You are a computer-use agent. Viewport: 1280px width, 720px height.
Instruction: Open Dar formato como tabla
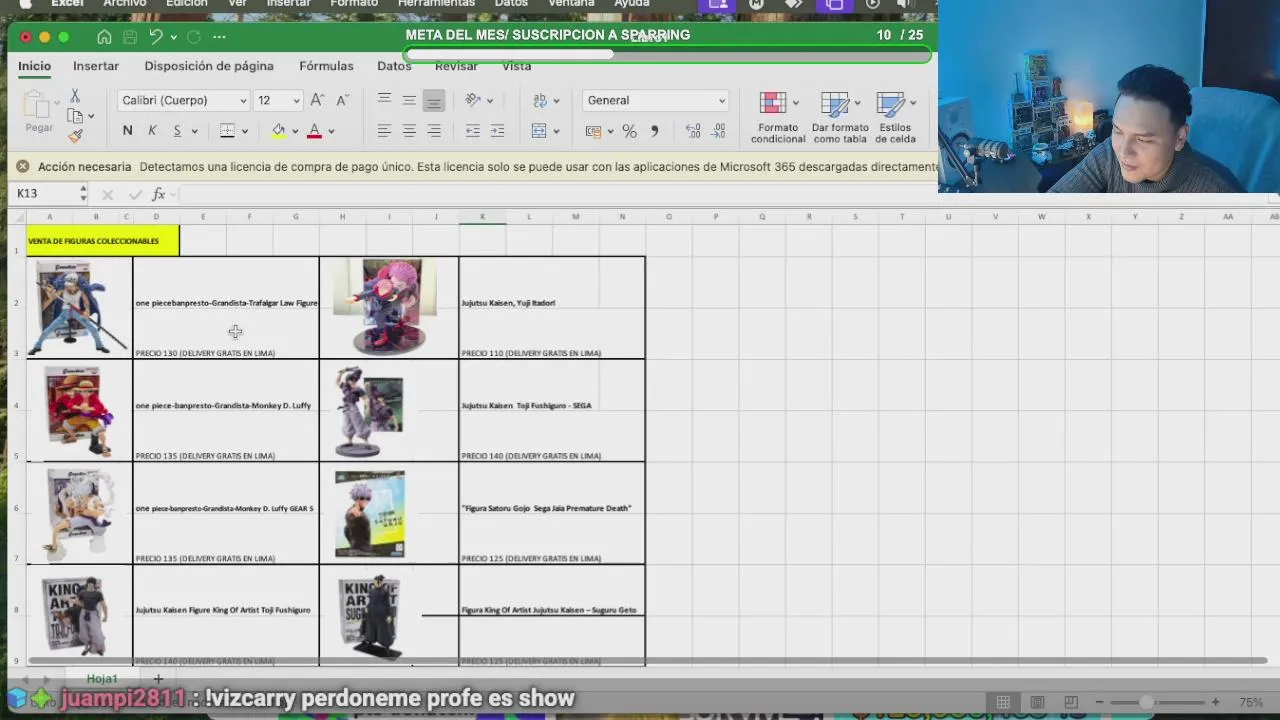point(840,117)
